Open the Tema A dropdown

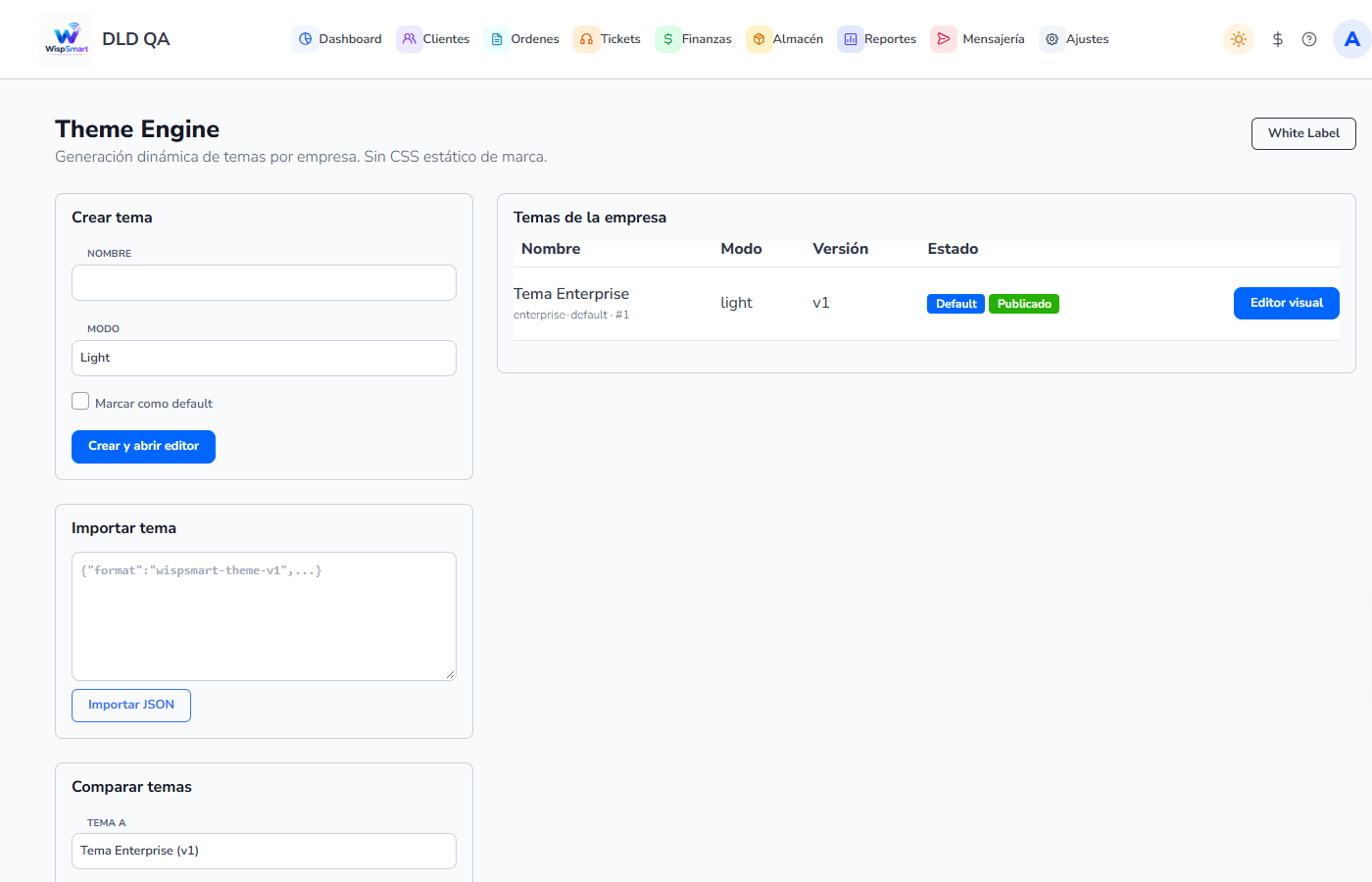click(264, 851)
